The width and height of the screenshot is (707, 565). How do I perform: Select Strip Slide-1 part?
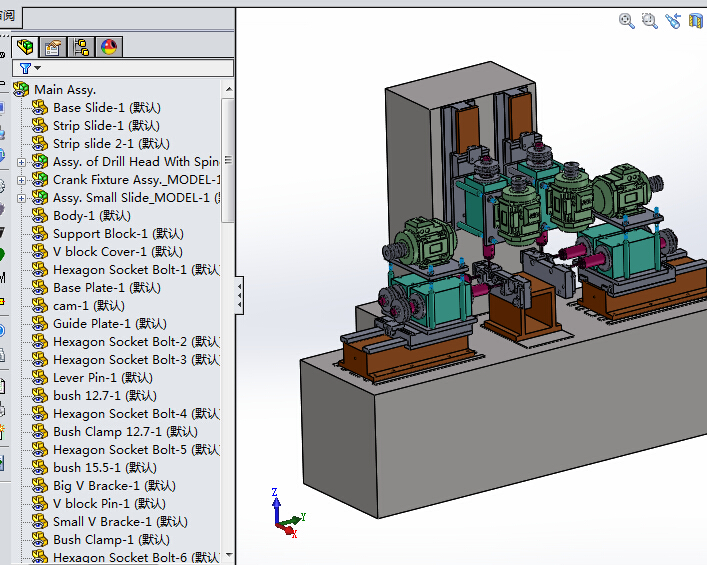tap(106, 126)
